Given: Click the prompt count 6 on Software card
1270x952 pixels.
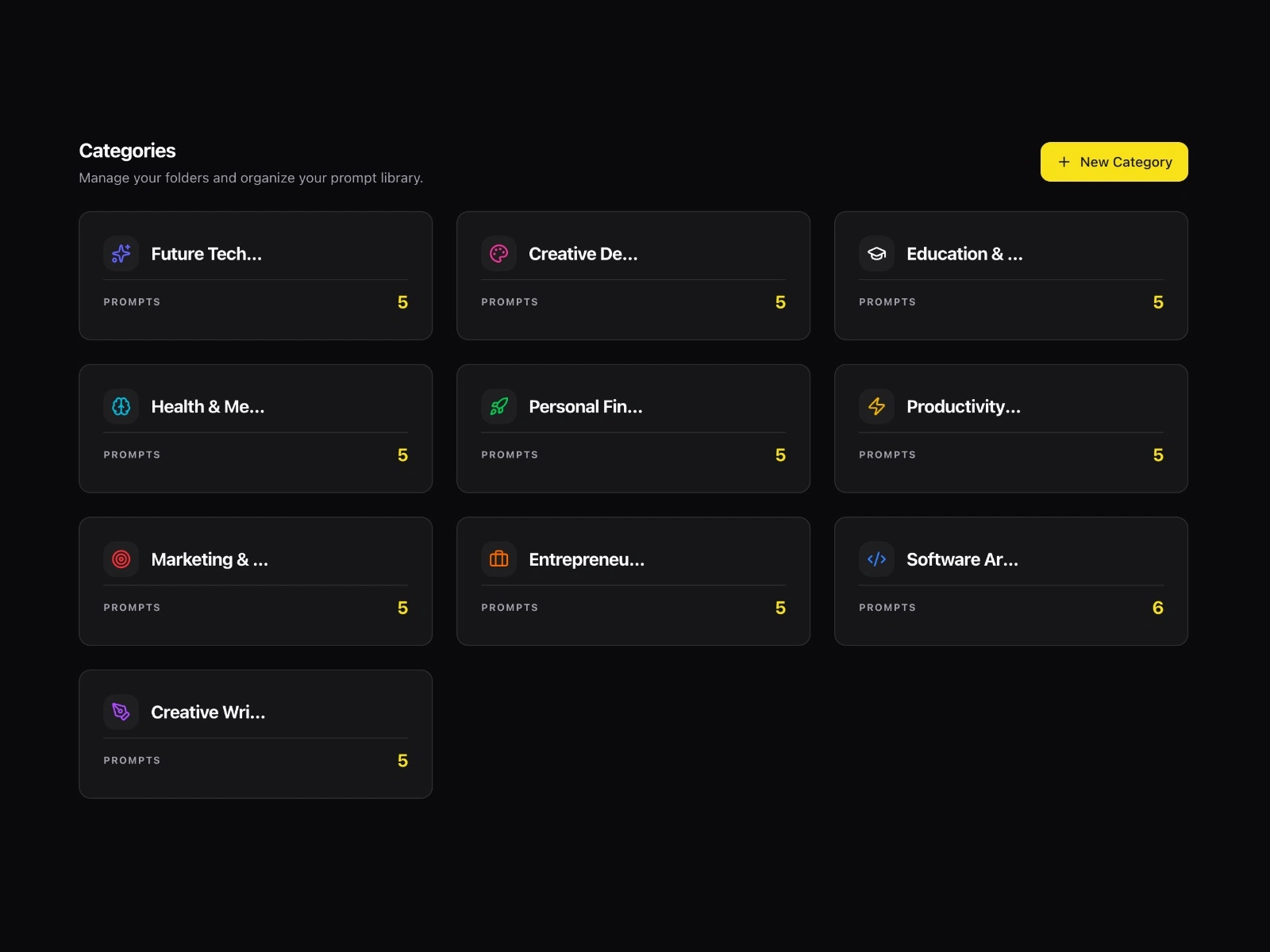Looking at the screenshot, I should (x=1157, y=608).
